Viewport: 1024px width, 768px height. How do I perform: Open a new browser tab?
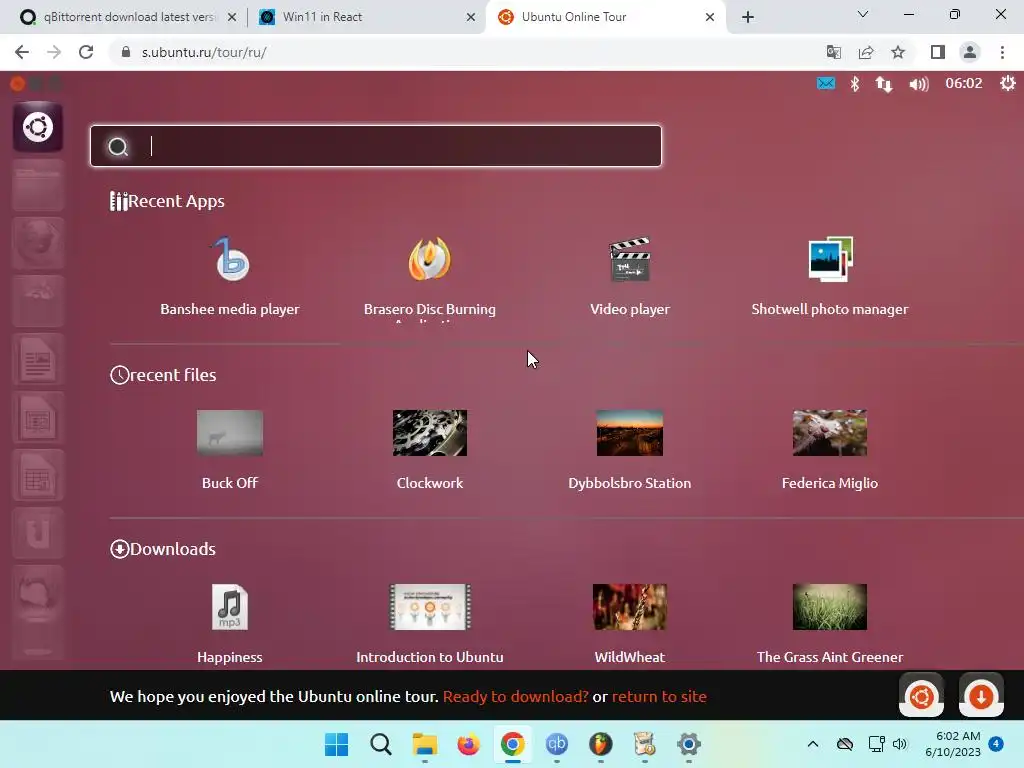coord(748,17)
